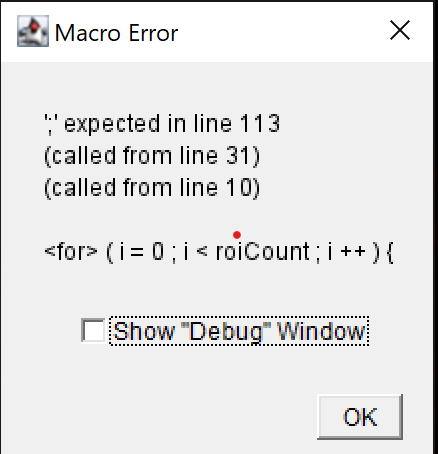This screenshot has height=454, width=438.
Task: Click the word "Window" in the checkbox label
Action: [x=321, y=331]
